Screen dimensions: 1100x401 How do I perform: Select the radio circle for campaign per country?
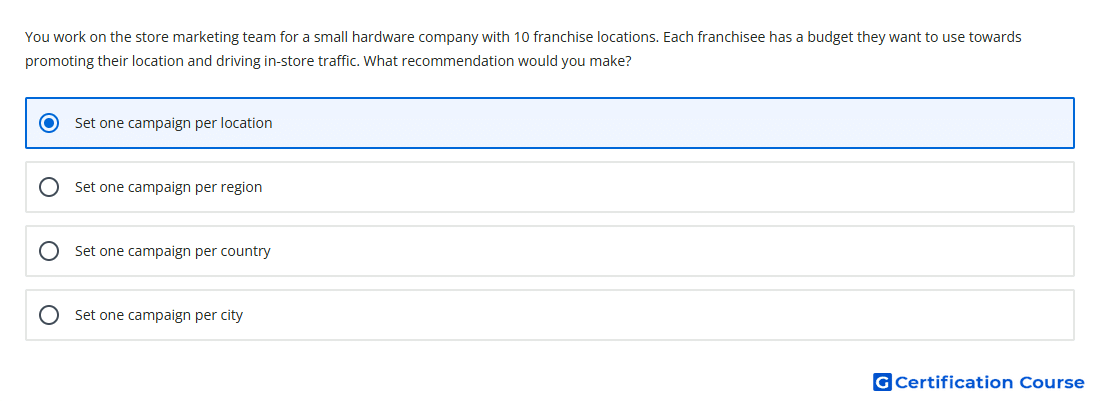[49, 251]
